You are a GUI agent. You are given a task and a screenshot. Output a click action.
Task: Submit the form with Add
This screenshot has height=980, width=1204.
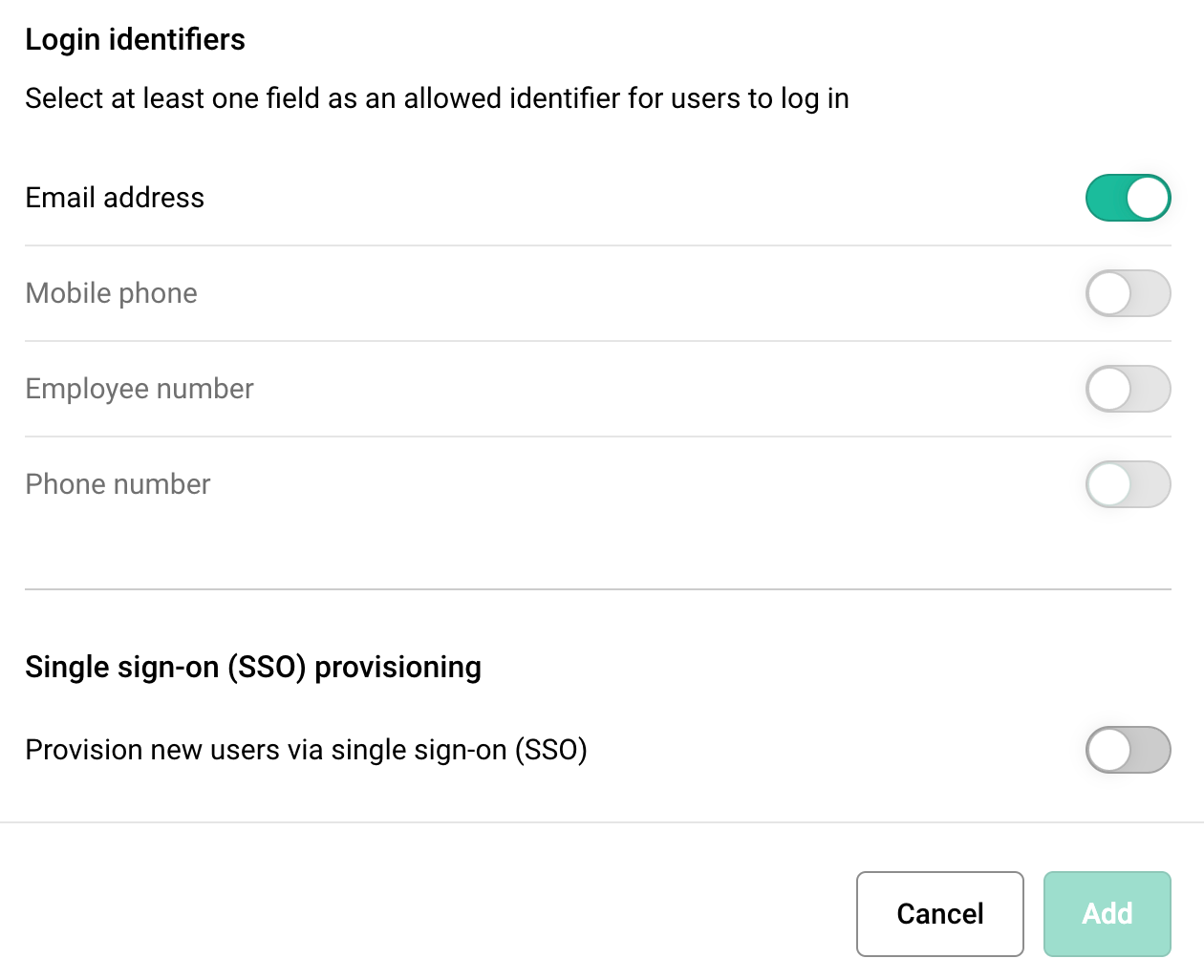click(x=1107, y=914)
